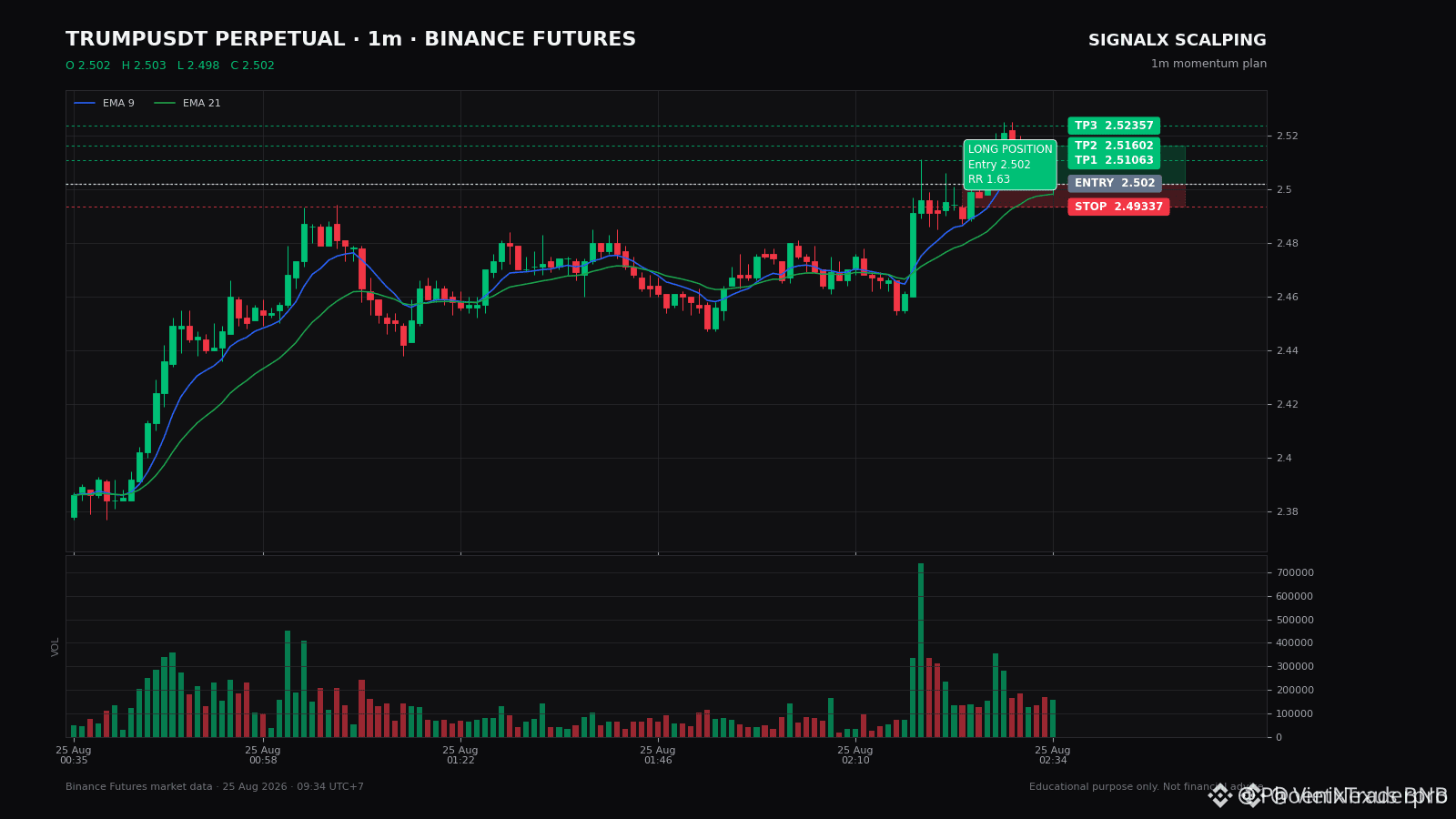Viewport: 1456px width, 819px height.
Task: Click the 2.48 price axis label
Action: 1287,244
